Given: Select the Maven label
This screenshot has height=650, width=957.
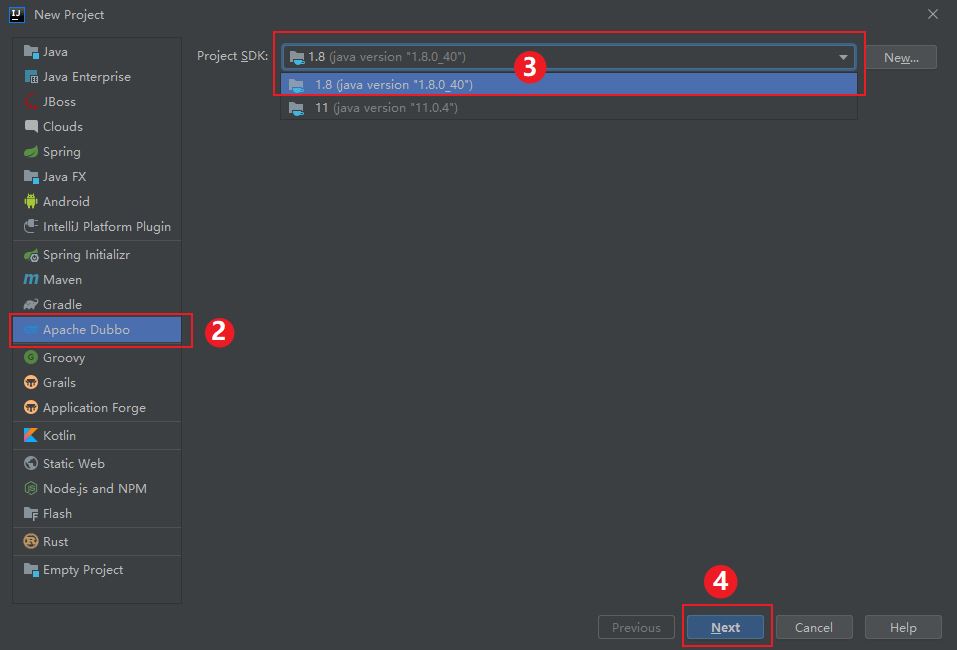Looking at the screenshot, I should 62,280.
